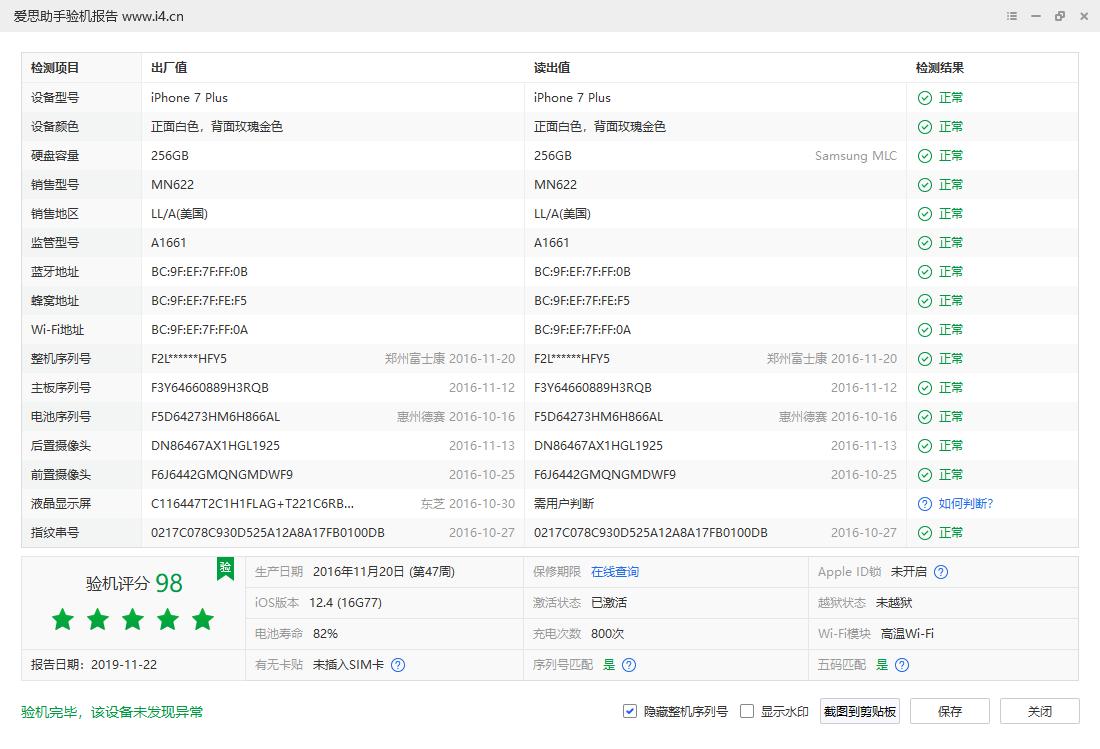Click the 关闭 button
1100x749 pixels.
pyautogui.click(x=1040, y=711)
